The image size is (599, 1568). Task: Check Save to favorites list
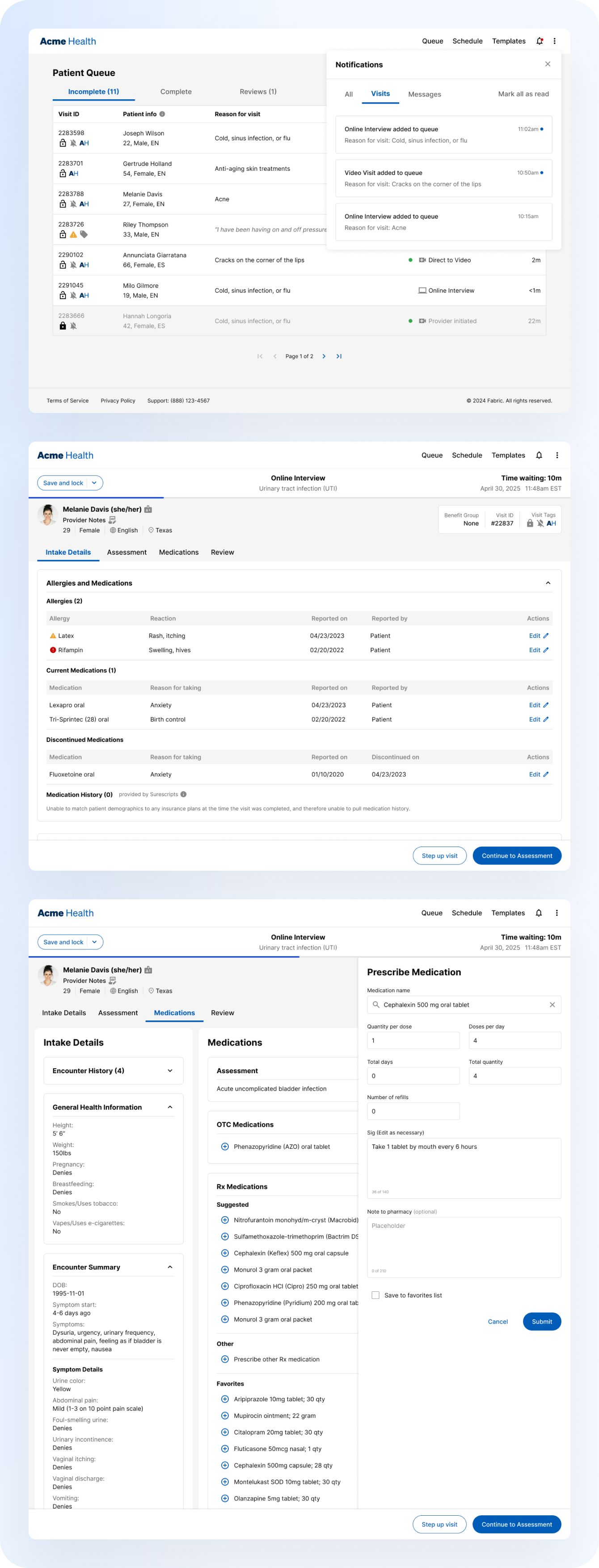[x=375, y=1295]
